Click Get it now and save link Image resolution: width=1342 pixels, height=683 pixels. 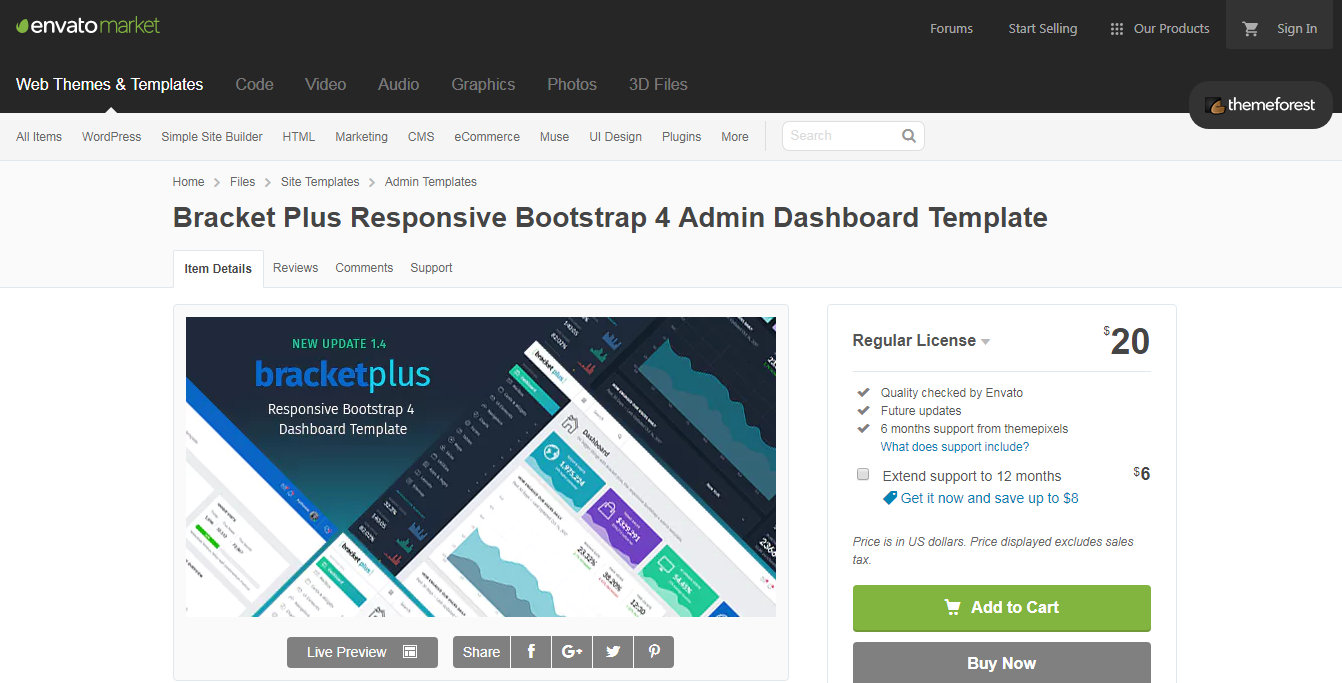point(989,498)
